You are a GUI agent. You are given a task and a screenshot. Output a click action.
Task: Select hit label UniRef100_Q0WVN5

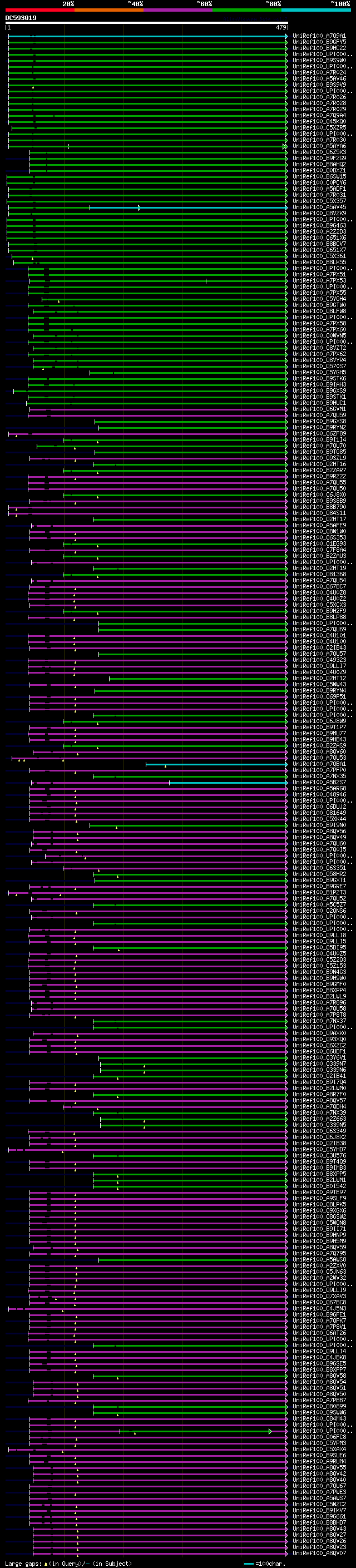pos(319,336)
